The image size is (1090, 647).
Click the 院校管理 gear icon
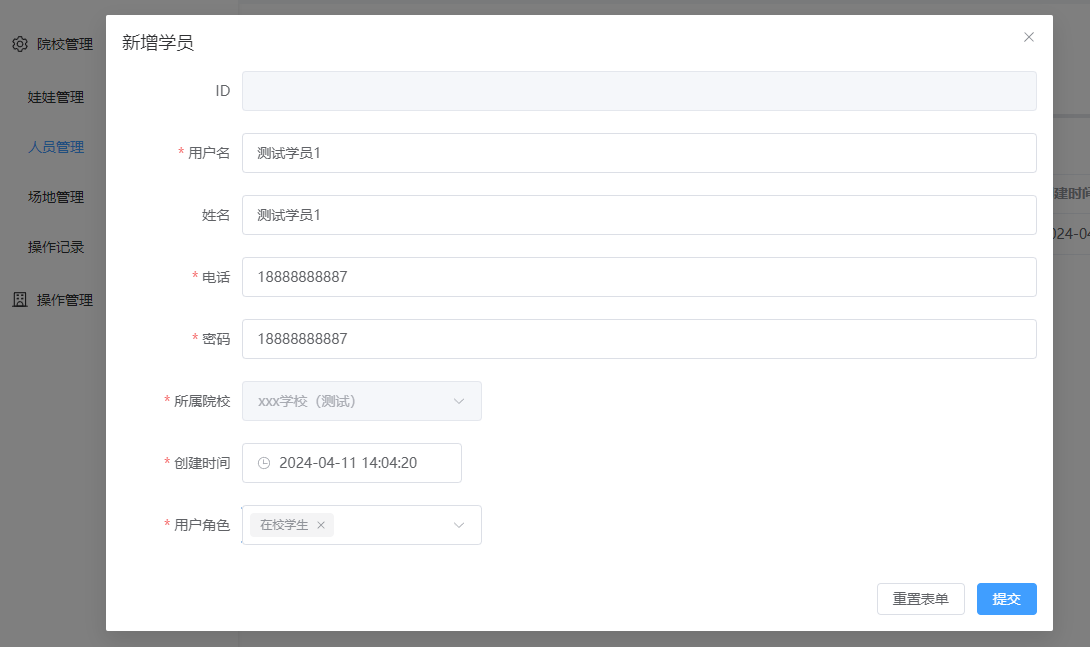click(x=20, y=44)
